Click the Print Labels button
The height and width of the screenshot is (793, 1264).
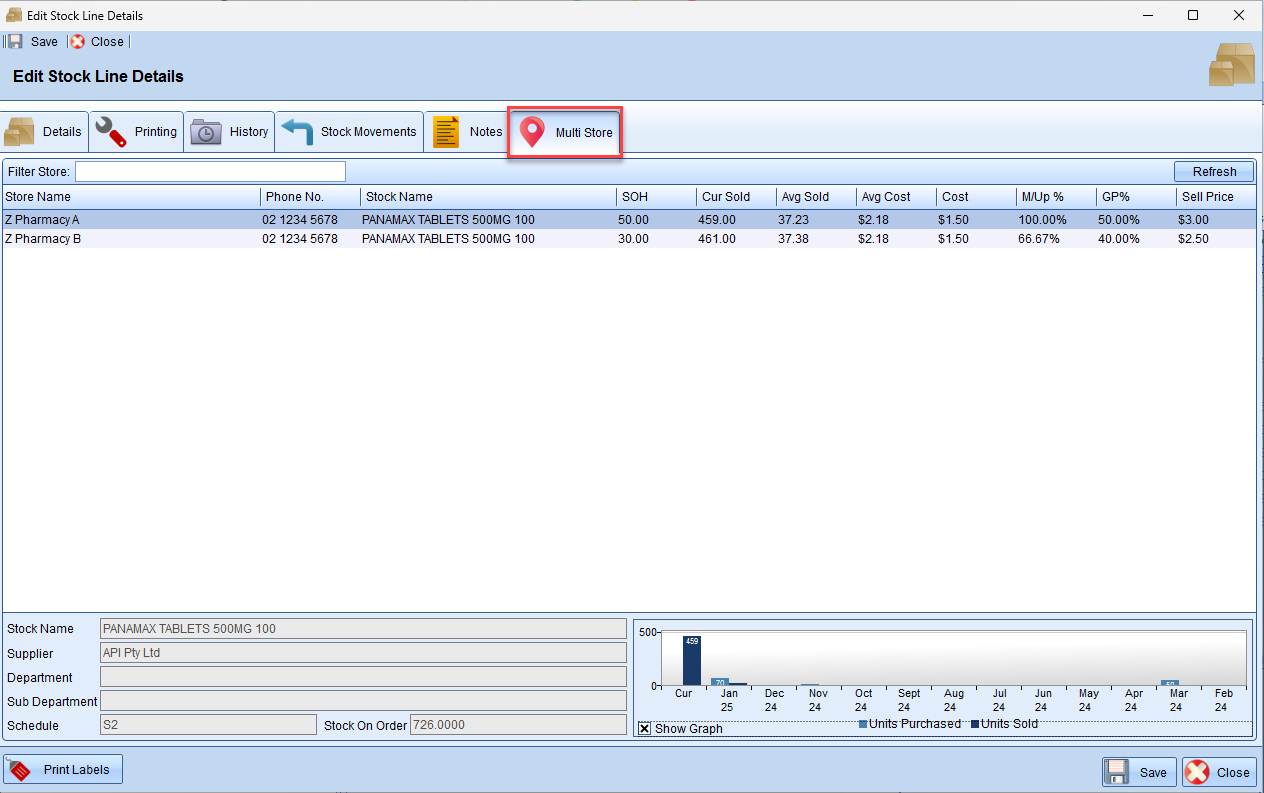coord(63,770)
